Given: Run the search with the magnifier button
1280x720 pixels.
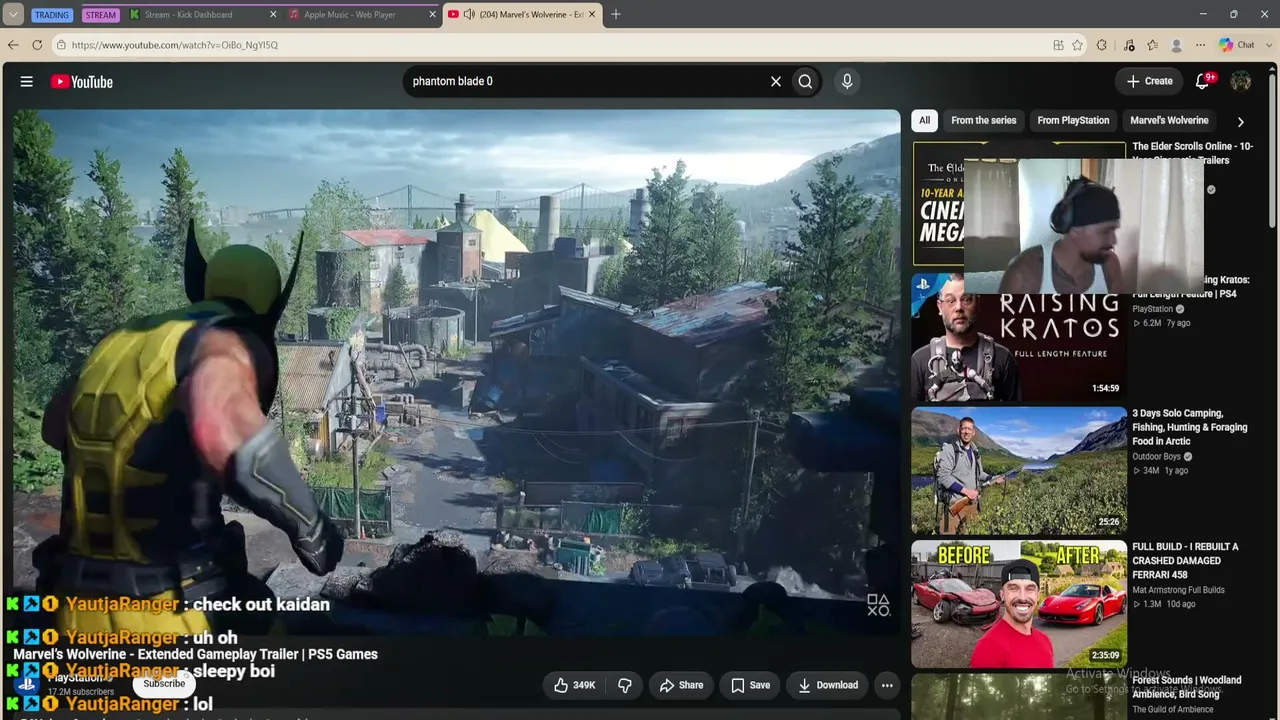Looking at the screenshot, I should (805, 82).
